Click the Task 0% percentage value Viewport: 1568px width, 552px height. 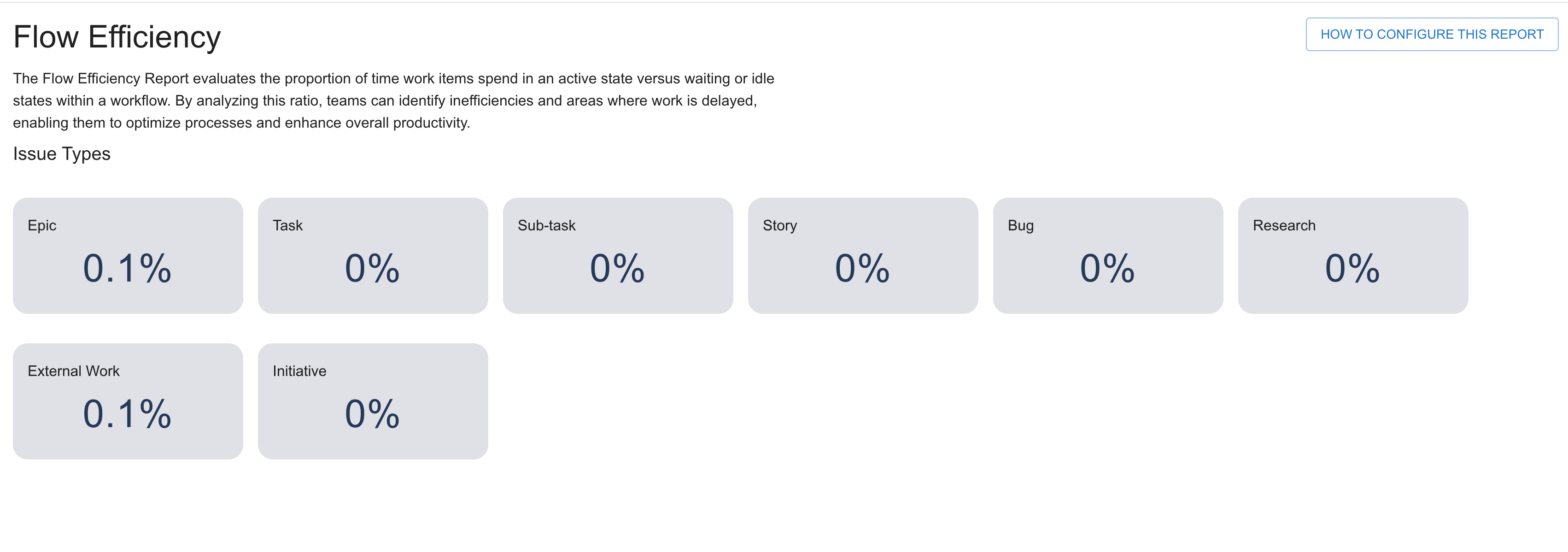coord(373,268)
